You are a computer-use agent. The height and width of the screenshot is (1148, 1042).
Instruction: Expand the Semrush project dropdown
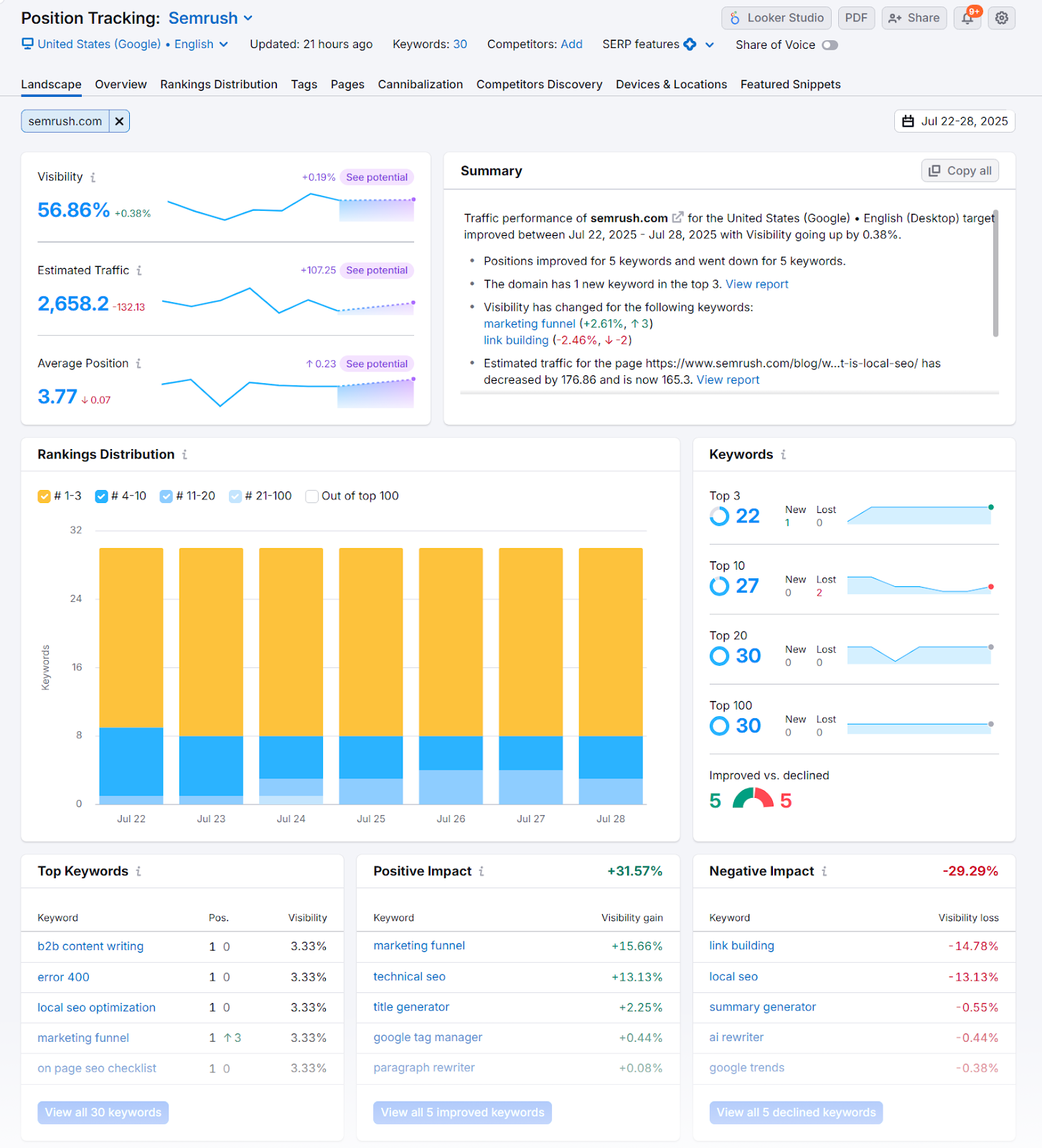248,18
